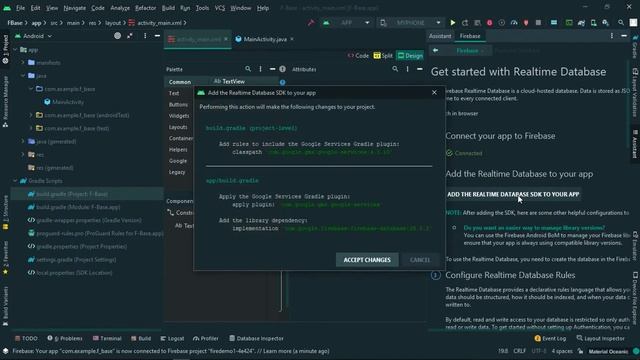Click the Stop square icon in toolbar
This screenshot has width=640, height=360.
point(538,23)
